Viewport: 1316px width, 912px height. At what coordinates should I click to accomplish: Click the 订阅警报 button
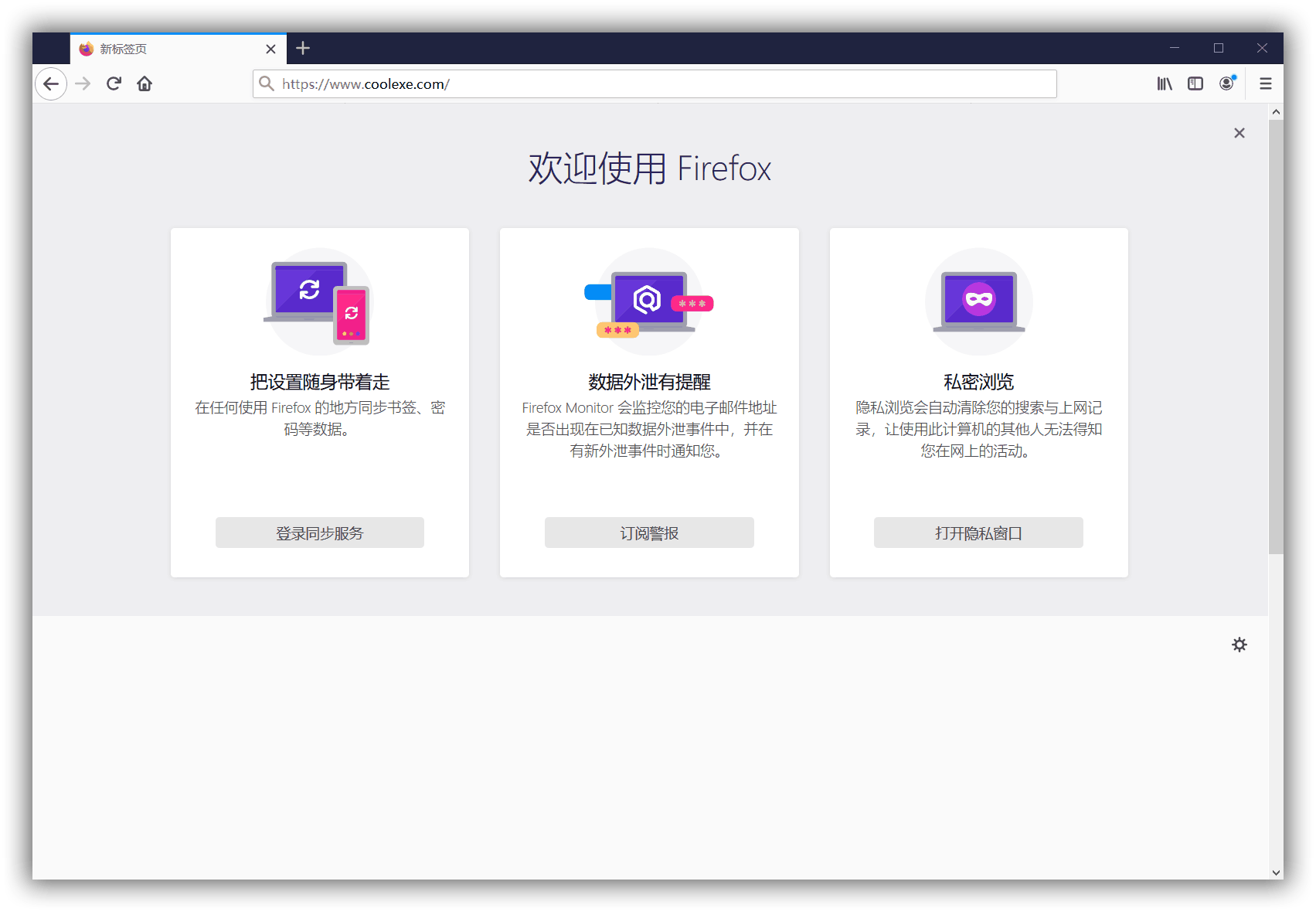649,533
